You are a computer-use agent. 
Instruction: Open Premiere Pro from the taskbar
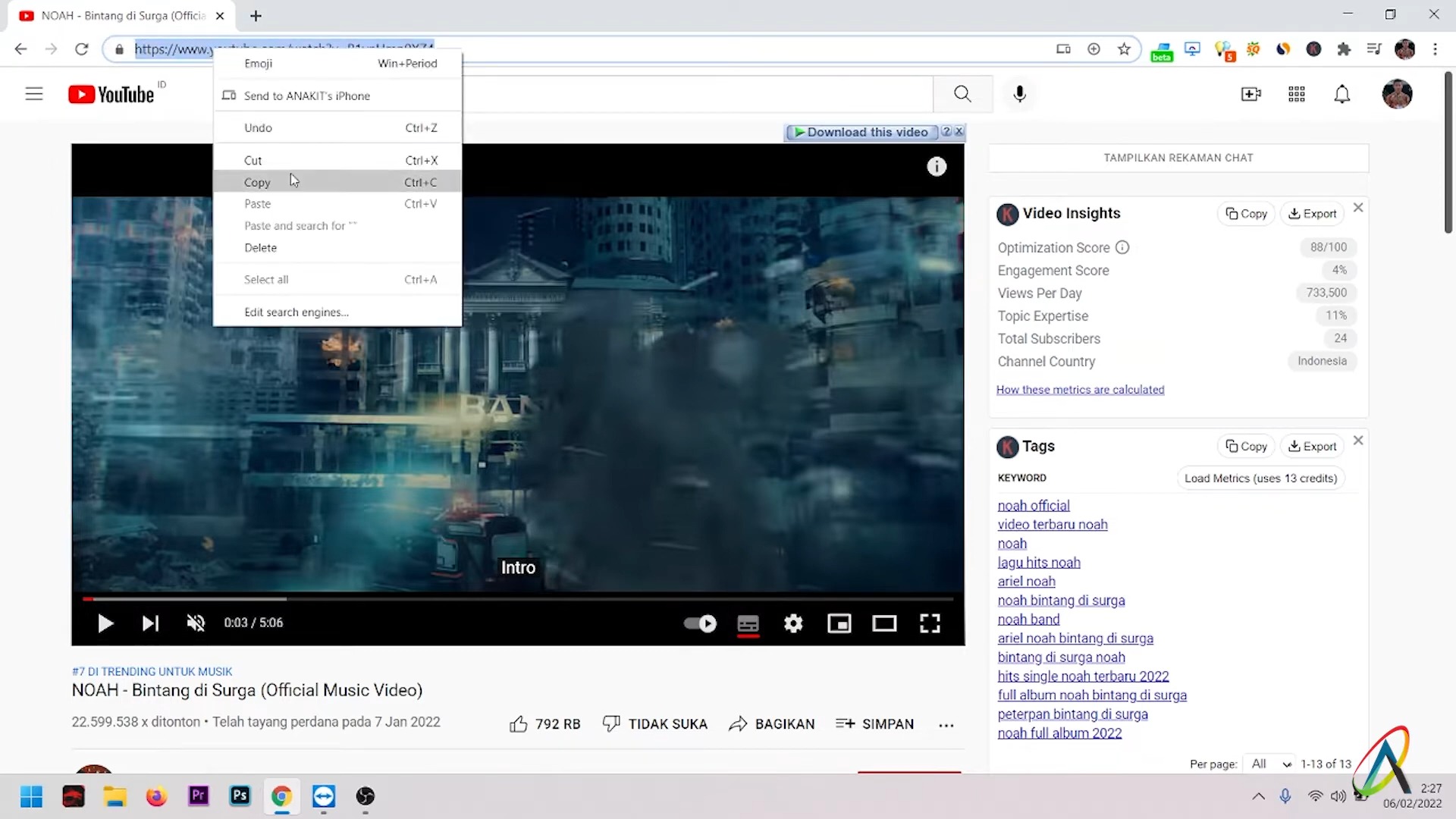(x=198, y=796)
